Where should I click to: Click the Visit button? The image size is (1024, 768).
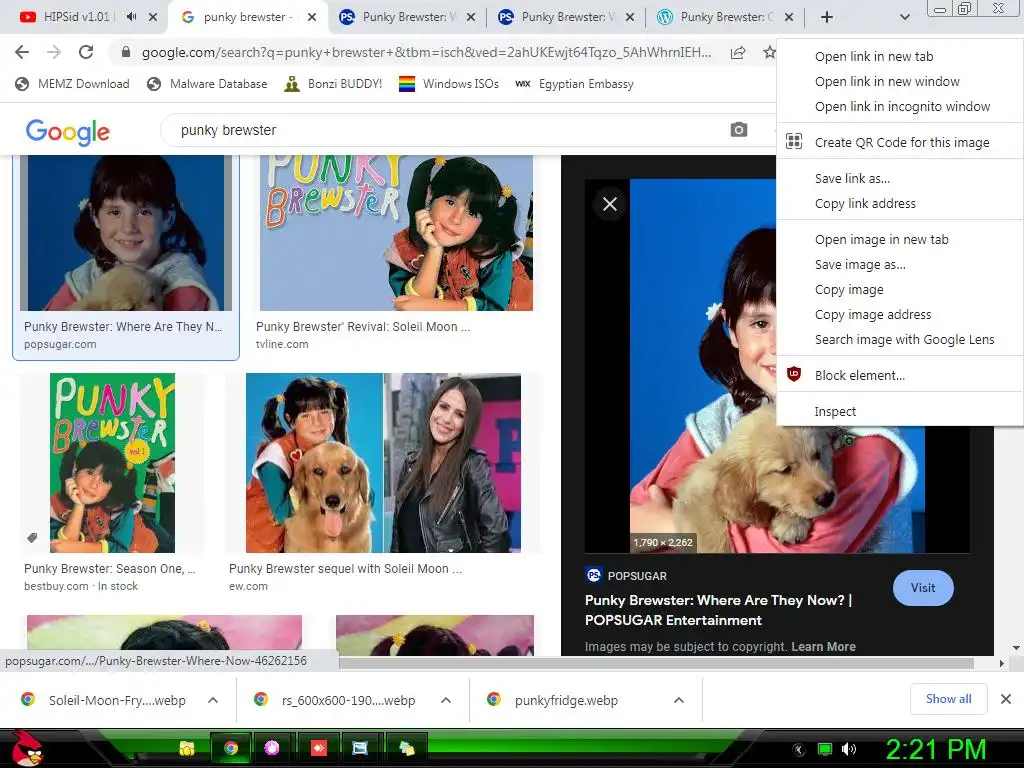coord(923,588)
